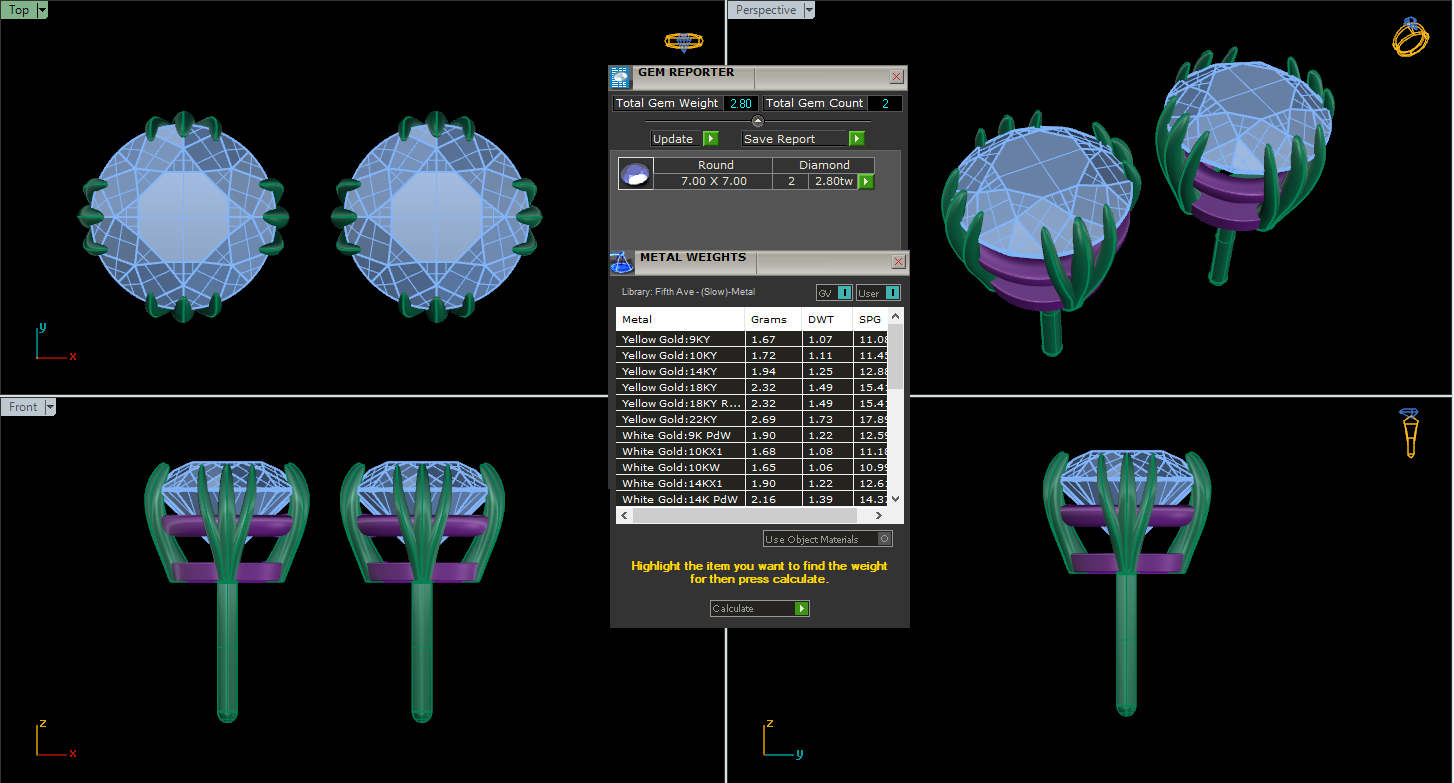Click green arrow next to 2.80tw
1454x783 pixels.
866,182
